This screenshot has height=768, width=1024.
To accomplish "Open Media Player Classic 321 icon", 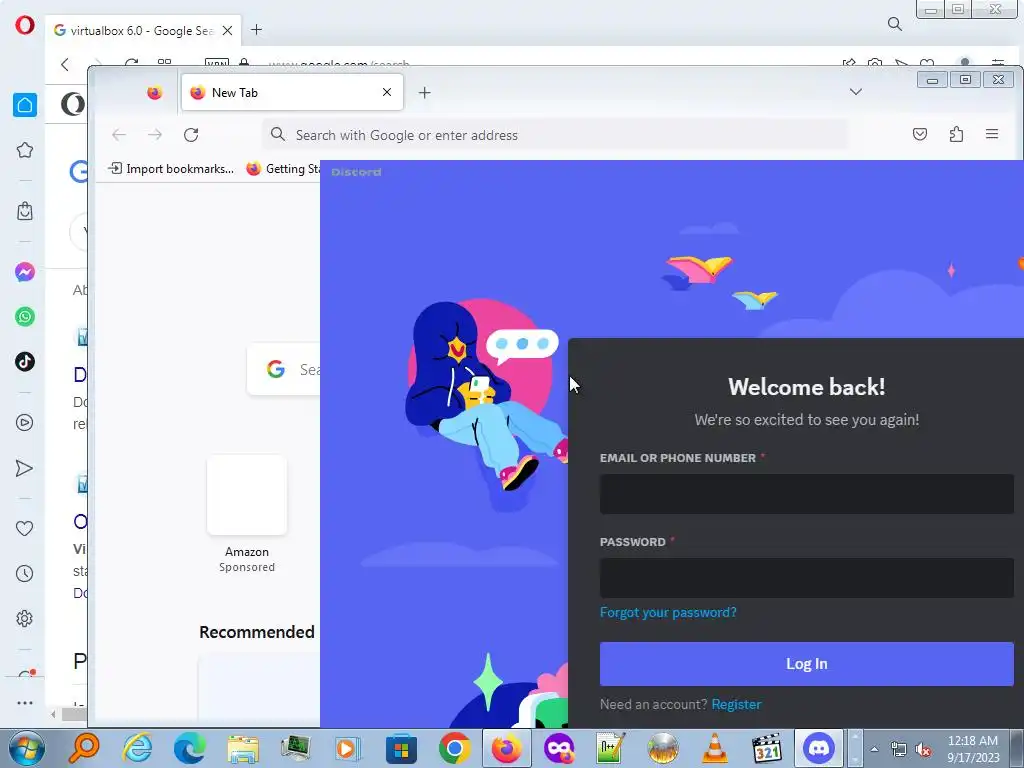I will [767, 748].
